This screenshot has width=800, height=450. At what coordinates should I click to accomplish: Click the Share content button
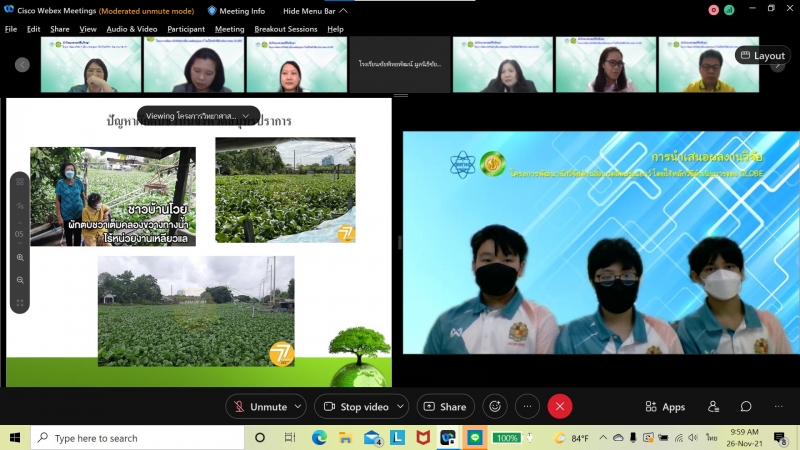click(445, 407)
